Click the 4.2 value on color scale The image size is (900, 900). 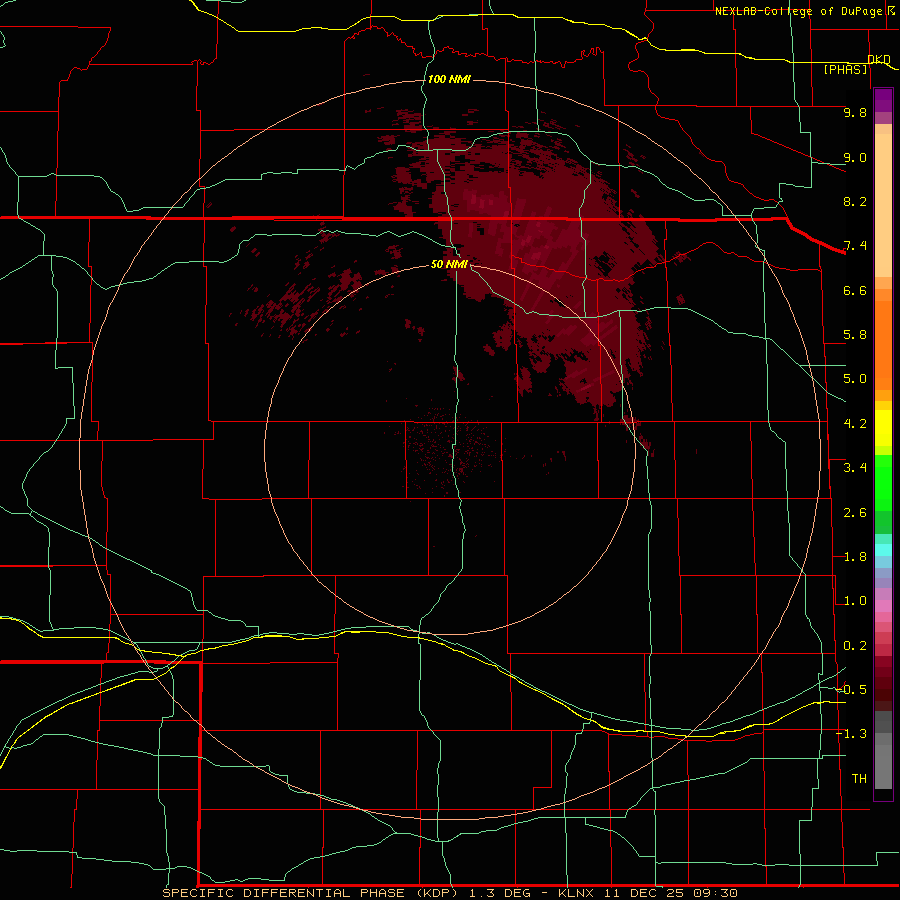click(855, 424)
